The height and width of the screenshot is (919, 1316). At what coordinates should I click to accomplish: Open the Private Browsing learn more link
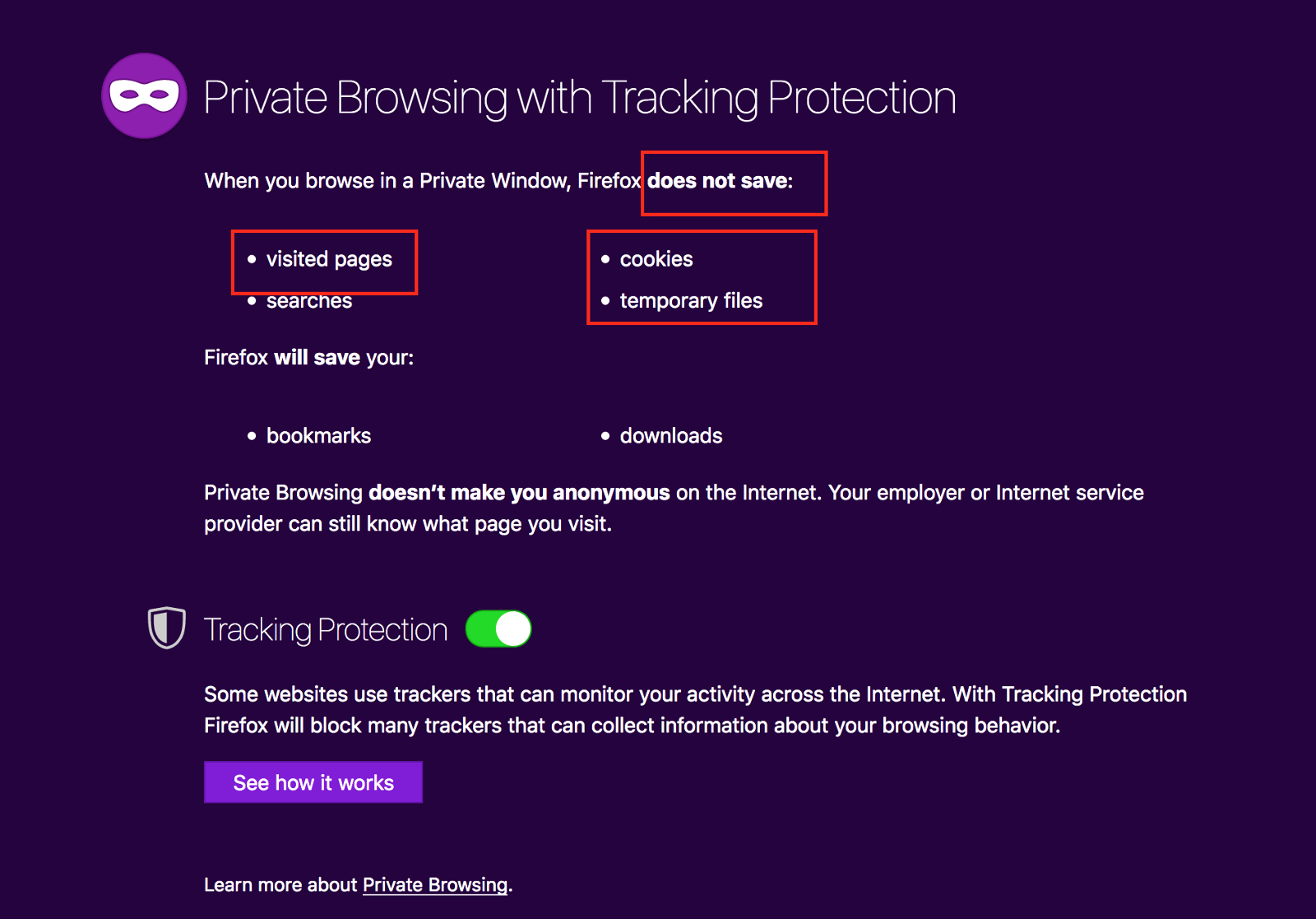[x=435, y=885]
